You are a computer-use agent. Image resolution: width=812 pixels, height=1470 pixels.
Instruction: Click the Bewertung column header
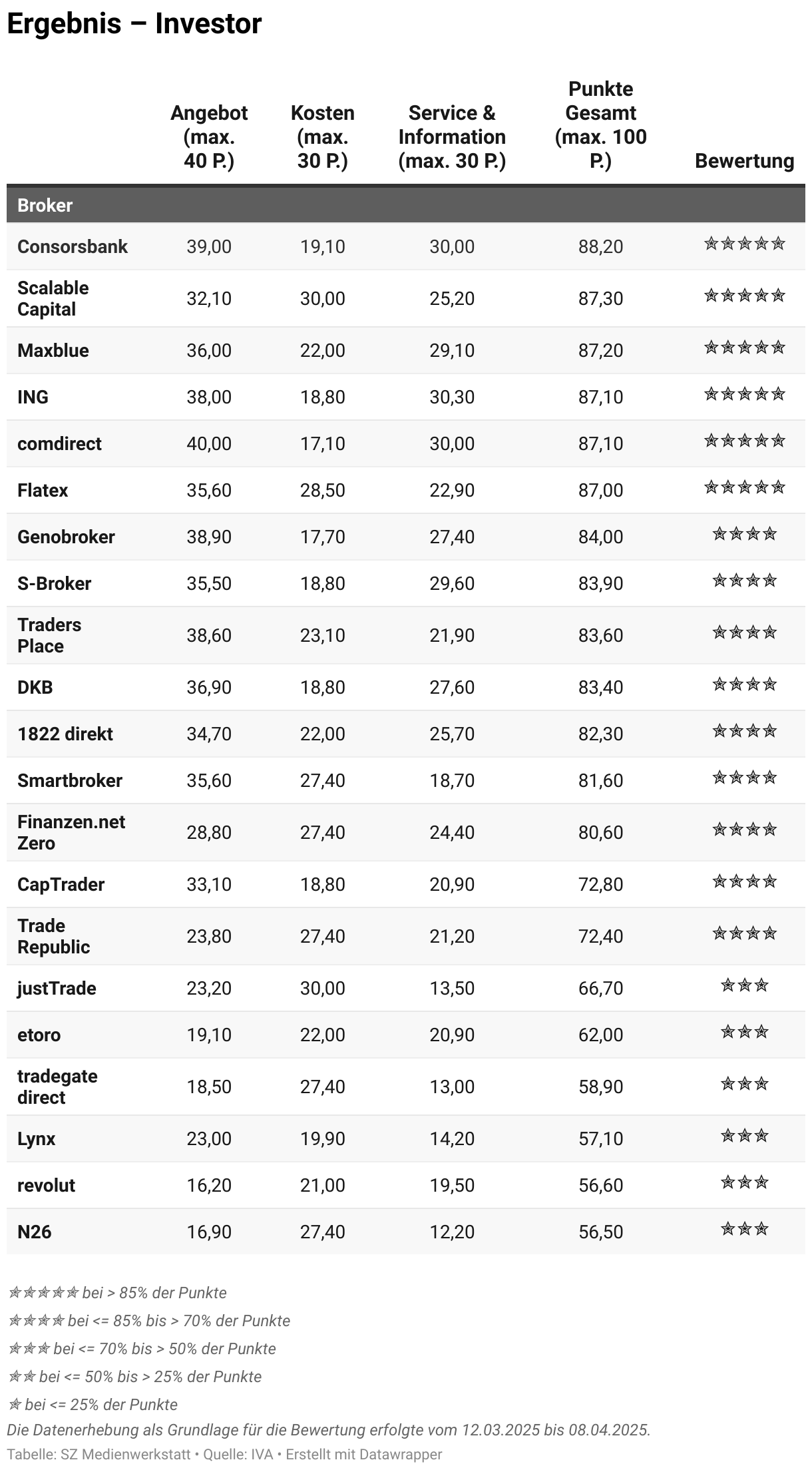(744, 161)
